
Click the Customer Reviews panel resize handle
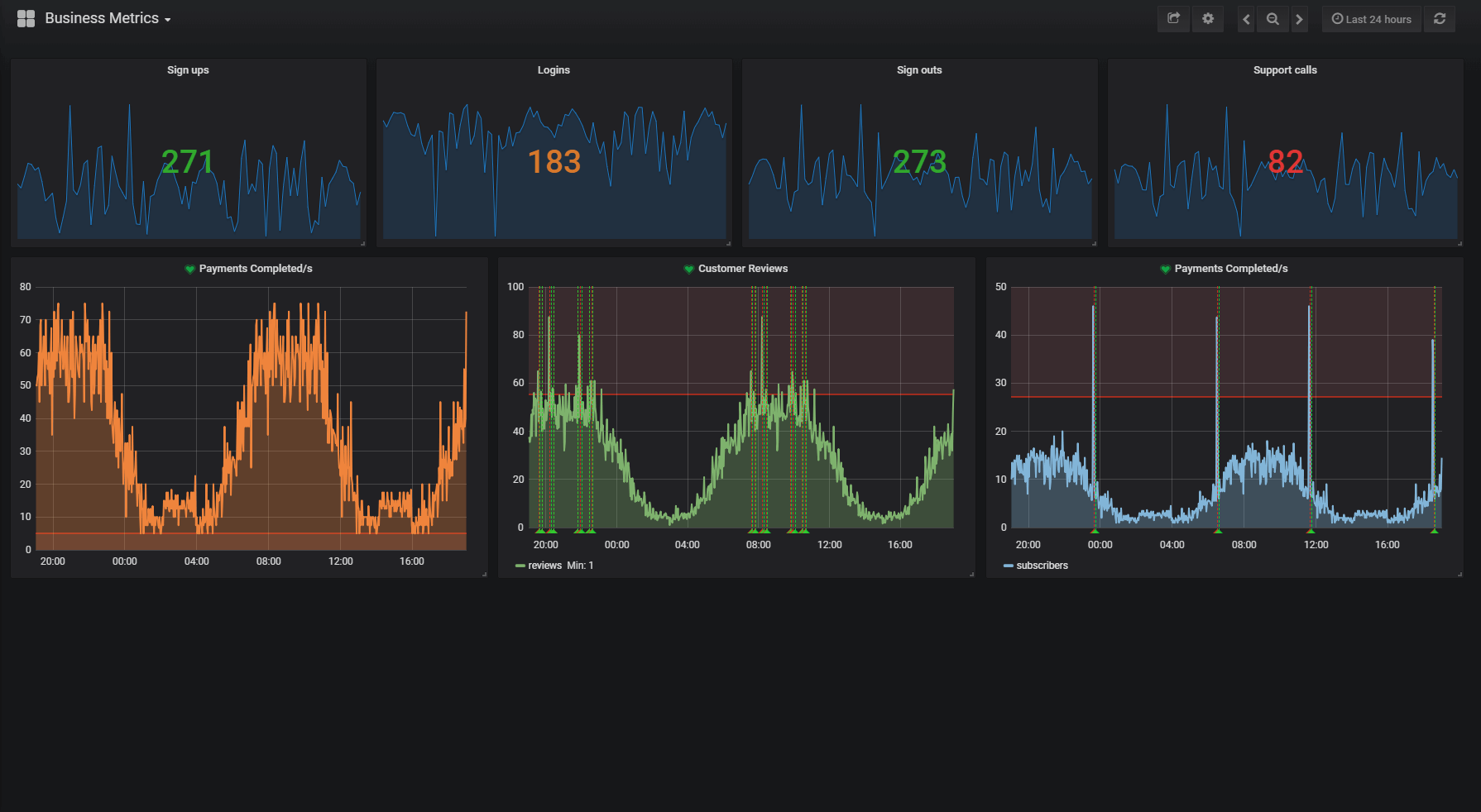971,574
